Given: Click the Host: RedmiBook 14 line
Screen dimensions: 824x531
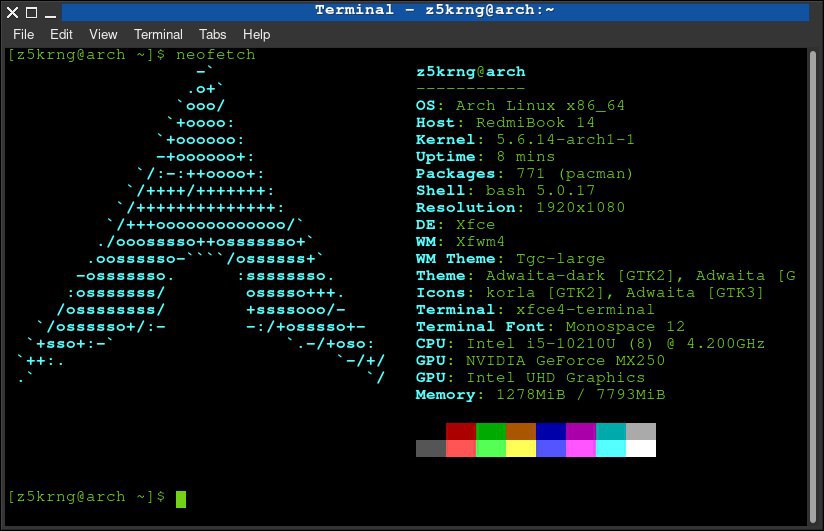Looking at the screenshot, I should coord(506,122).
